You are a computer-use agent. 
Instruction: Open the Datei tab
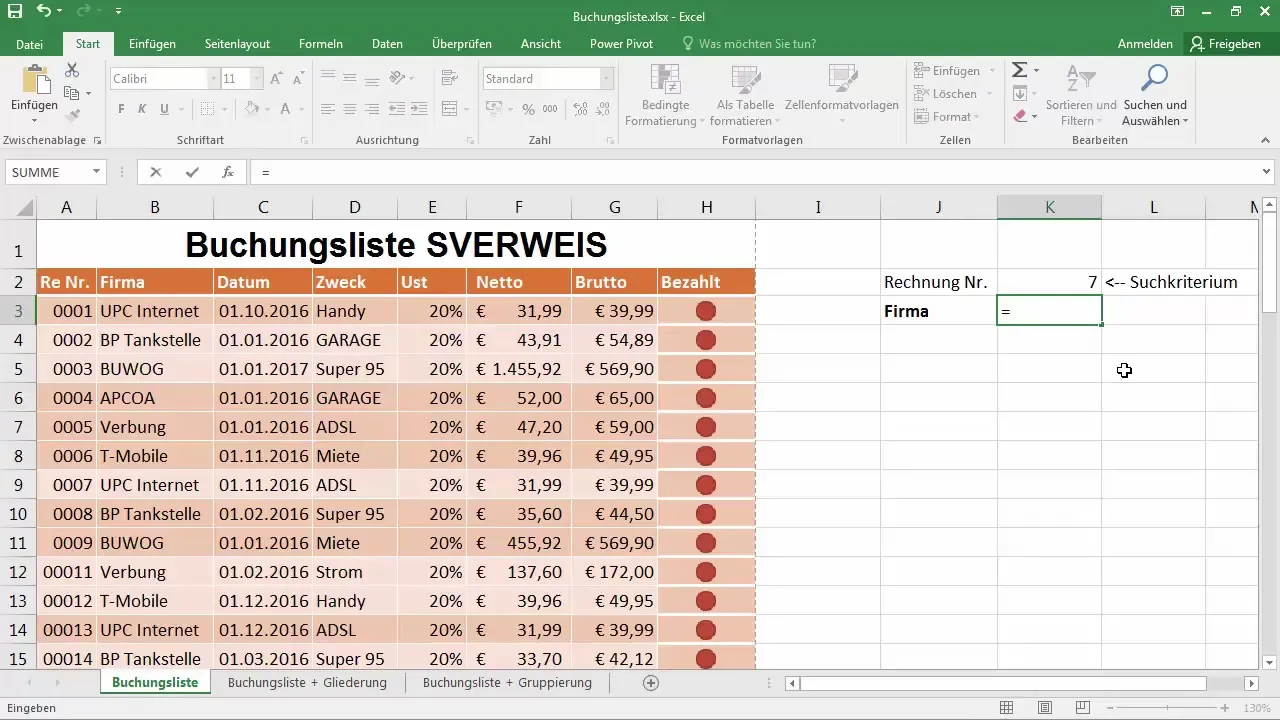click(x=29, y=44)
